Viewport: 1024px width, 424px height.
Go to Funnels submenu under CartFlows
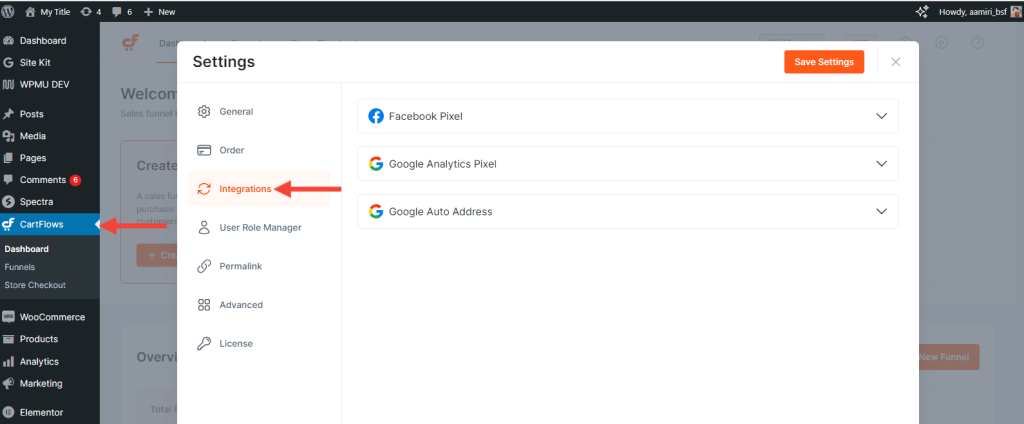tap(19, 267)
